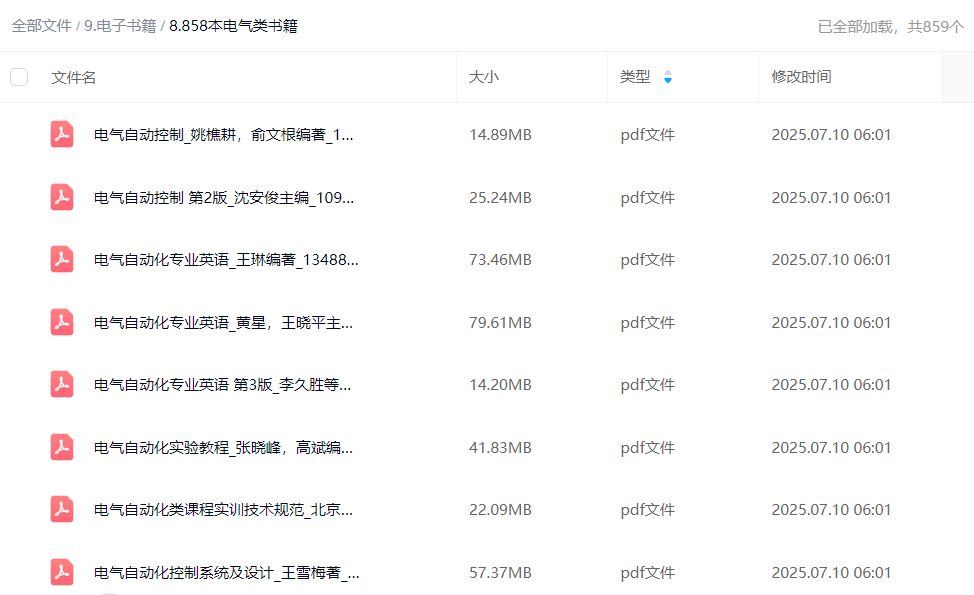Click PDF icon for 电气自动控制_姚樵耕 file
Viewport: 974px width, 595px height.
click(x=63, y=134)
